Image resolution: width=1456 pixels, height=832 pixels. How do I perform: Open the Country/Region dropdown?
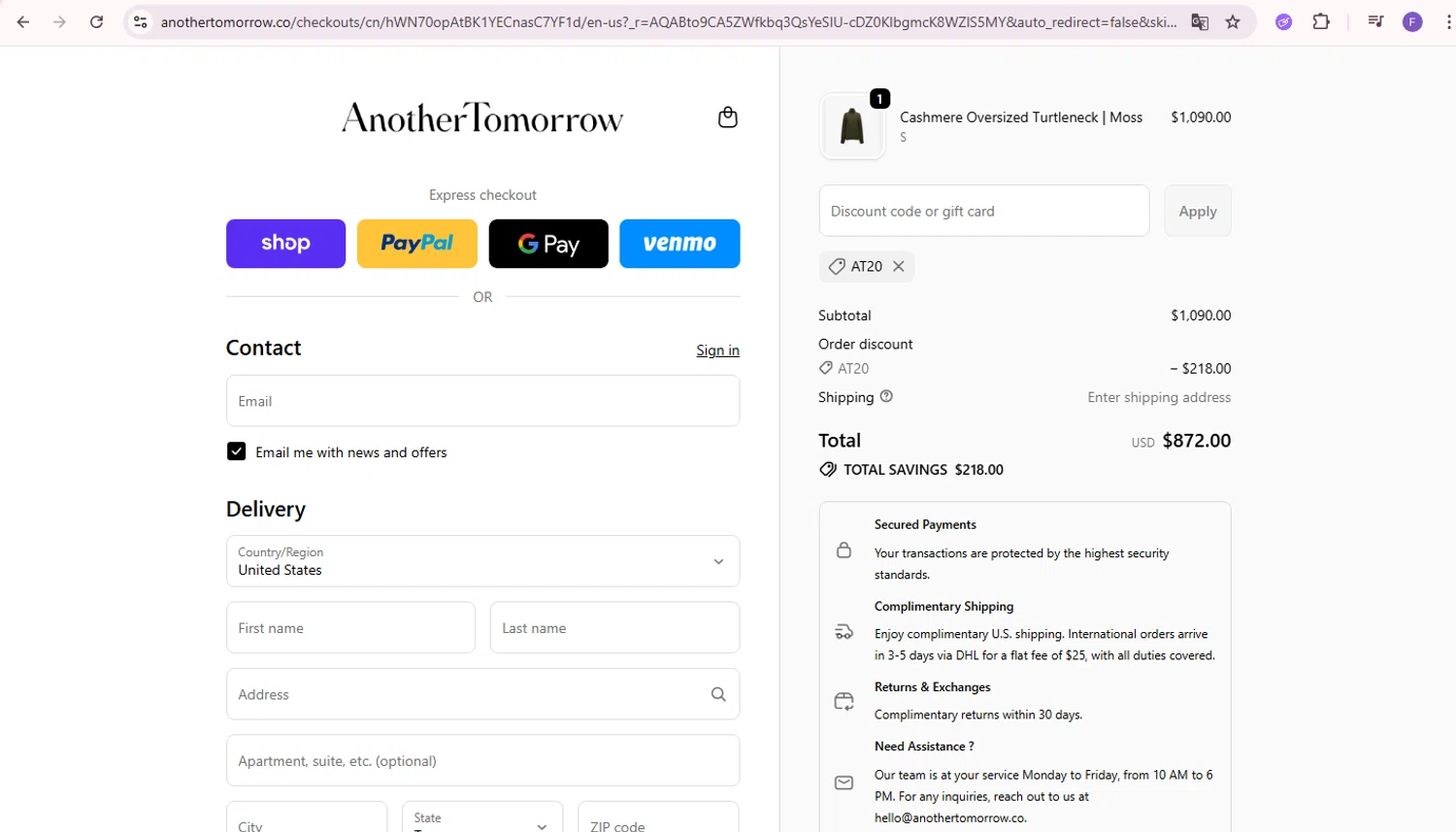click(482, 561)
